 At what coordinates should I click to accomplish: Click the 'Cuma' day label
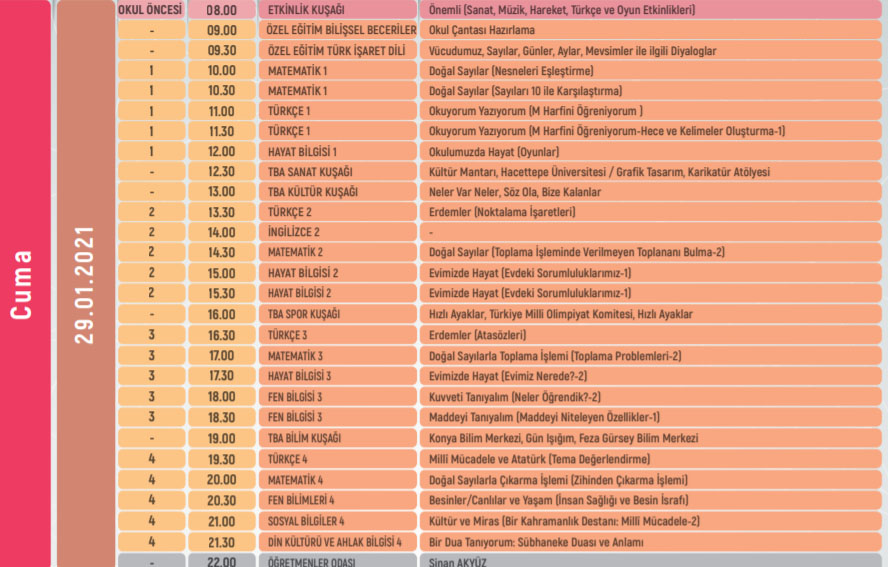(22, 285)
